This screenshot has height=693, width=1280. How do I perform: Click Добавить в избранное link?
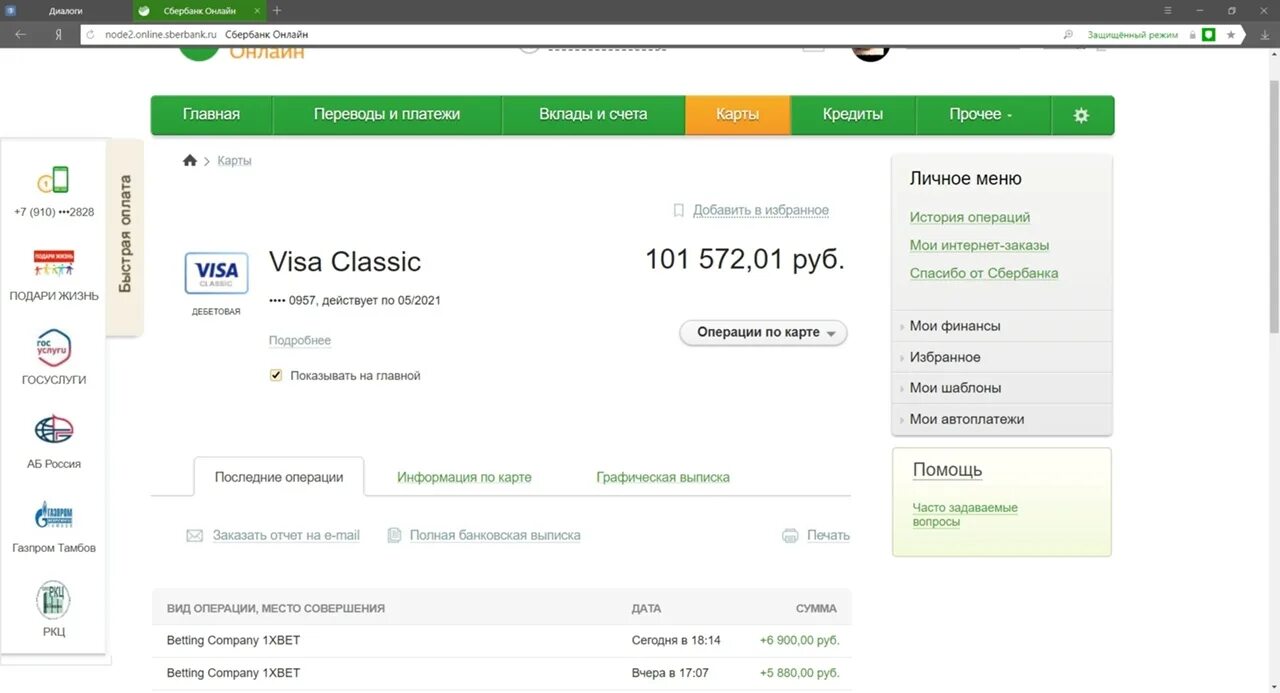tap(761, 210)
